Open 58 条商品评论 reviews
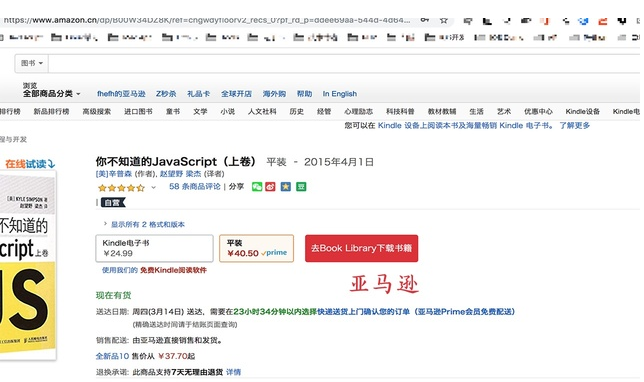The height and width of the screenshot is (382, 644). tap(195, 186)
